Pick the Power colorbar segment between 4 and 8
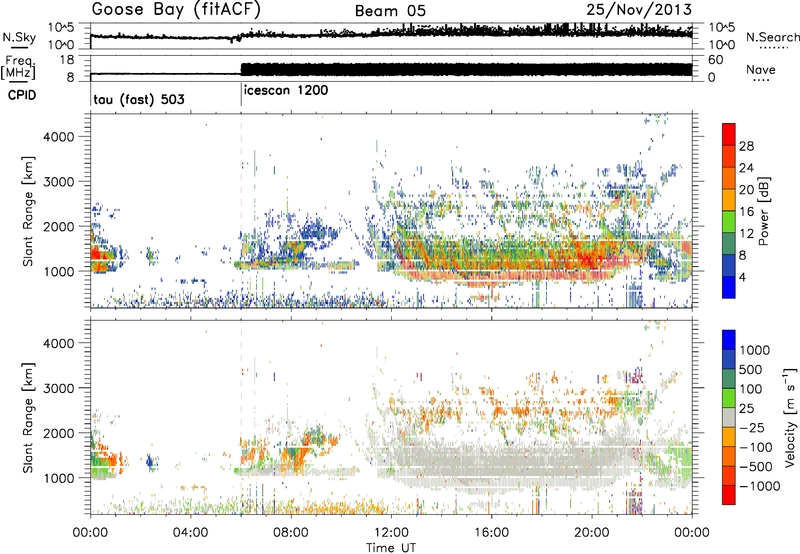Image resolution: width=800 pixels, height=554 pixels. click(729, 265)
